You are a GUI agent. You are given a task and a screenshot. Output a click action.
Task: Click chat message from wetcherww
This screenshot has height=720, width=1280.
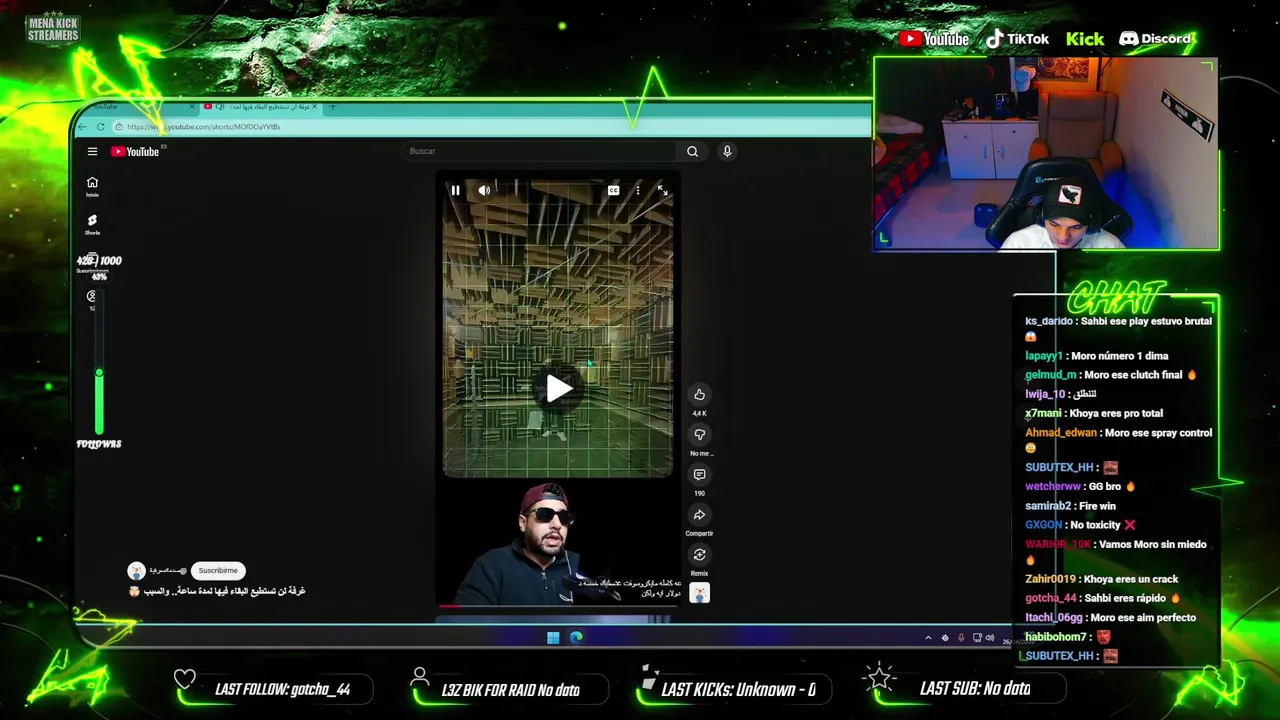coord(1081,486)
